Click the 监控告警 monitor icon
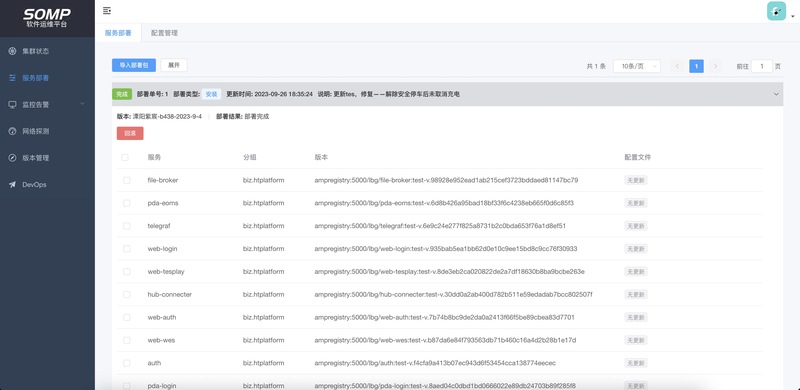 (12, 105)
